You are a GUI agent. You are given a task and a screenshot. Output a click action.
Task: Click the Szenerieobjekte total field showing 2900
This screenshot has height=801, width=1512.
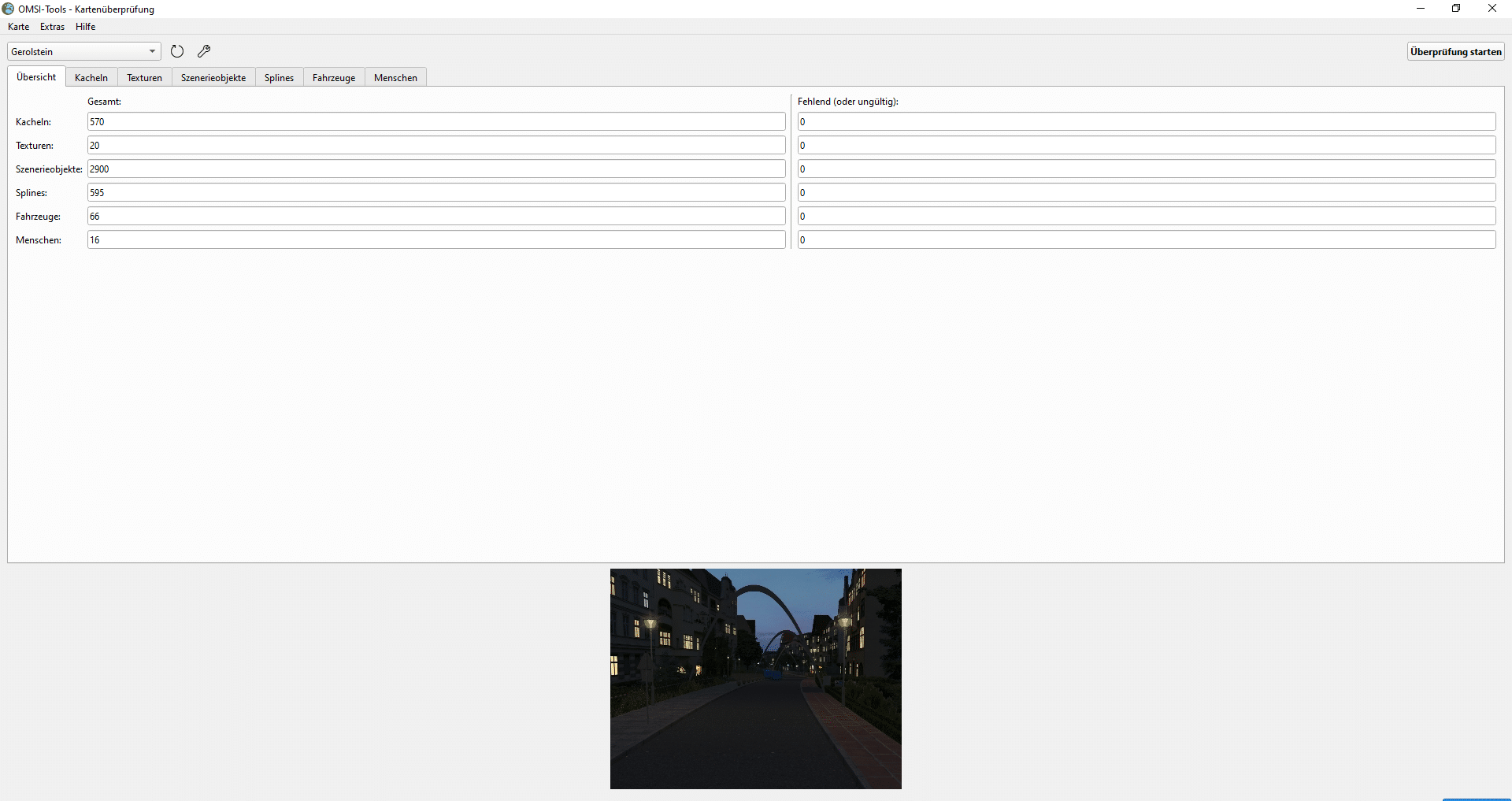tap(436, 169)
